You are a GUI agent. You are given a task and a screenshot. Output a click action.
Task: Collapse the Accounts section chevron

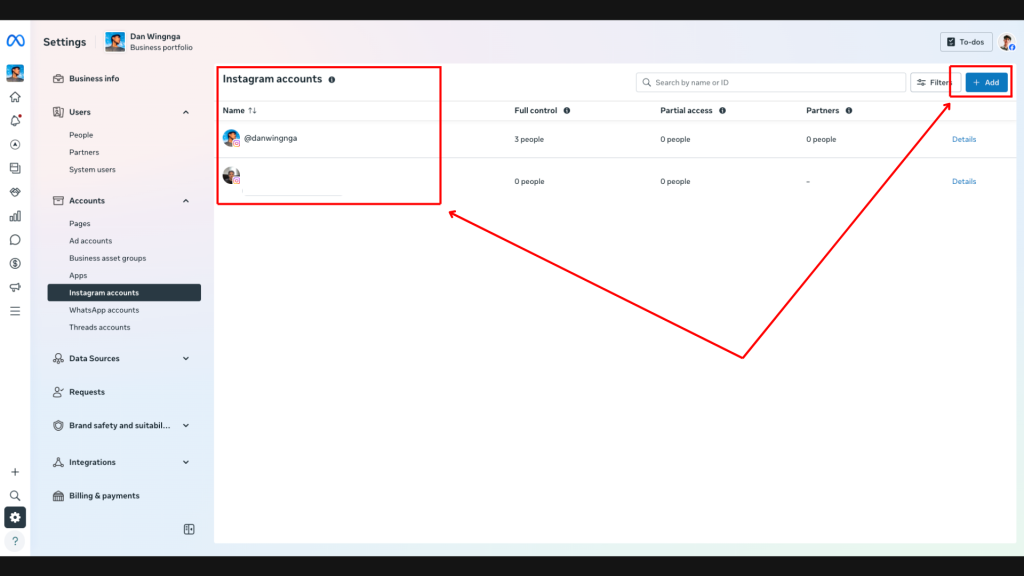185,201
